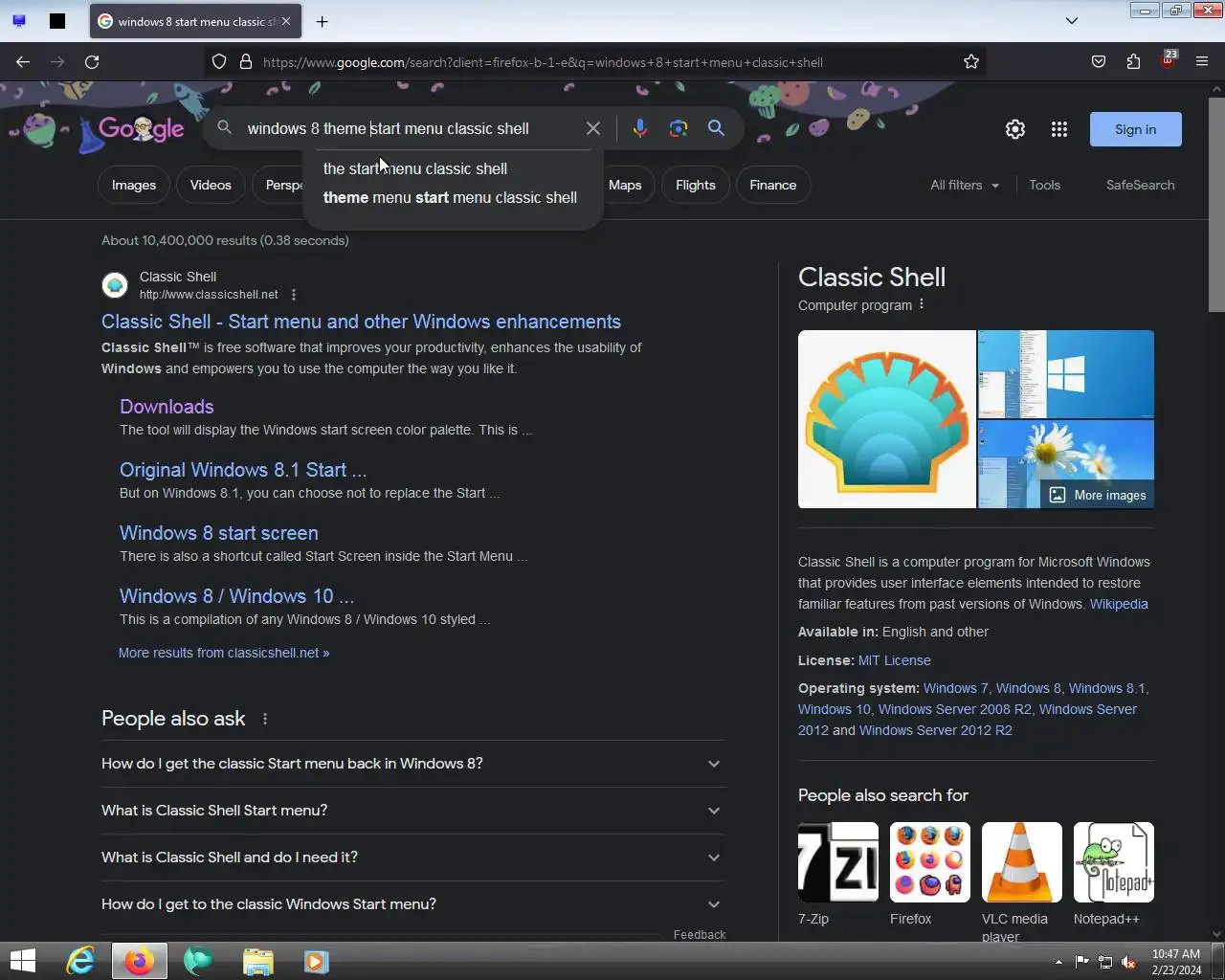This screenshot has width=1225, height=980.
Task: Open Google Lens image search
Action: (x=679, y=128)
